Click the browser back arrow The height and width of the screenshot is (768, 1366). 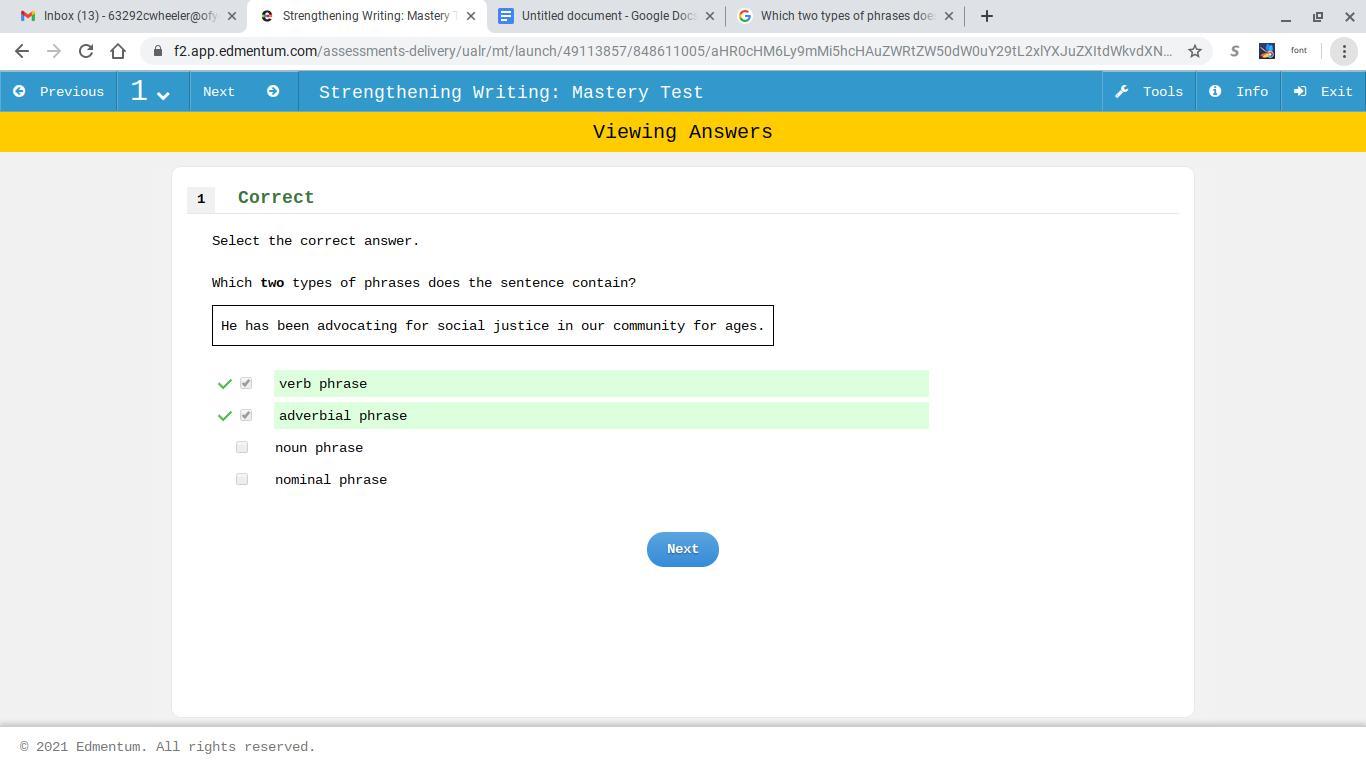click(x=22, y=51)
